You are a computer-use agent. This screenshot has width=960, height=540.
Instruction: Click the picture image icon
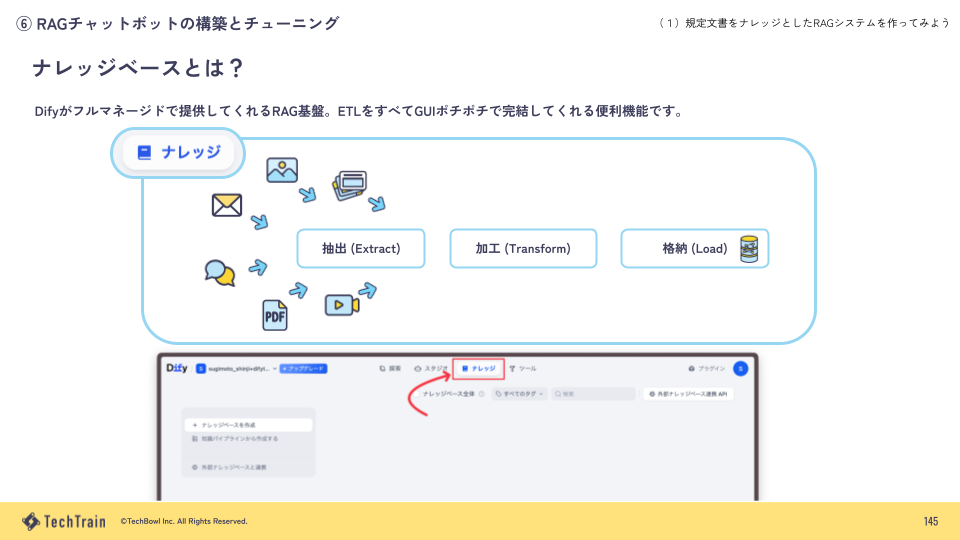pos(282,170)
